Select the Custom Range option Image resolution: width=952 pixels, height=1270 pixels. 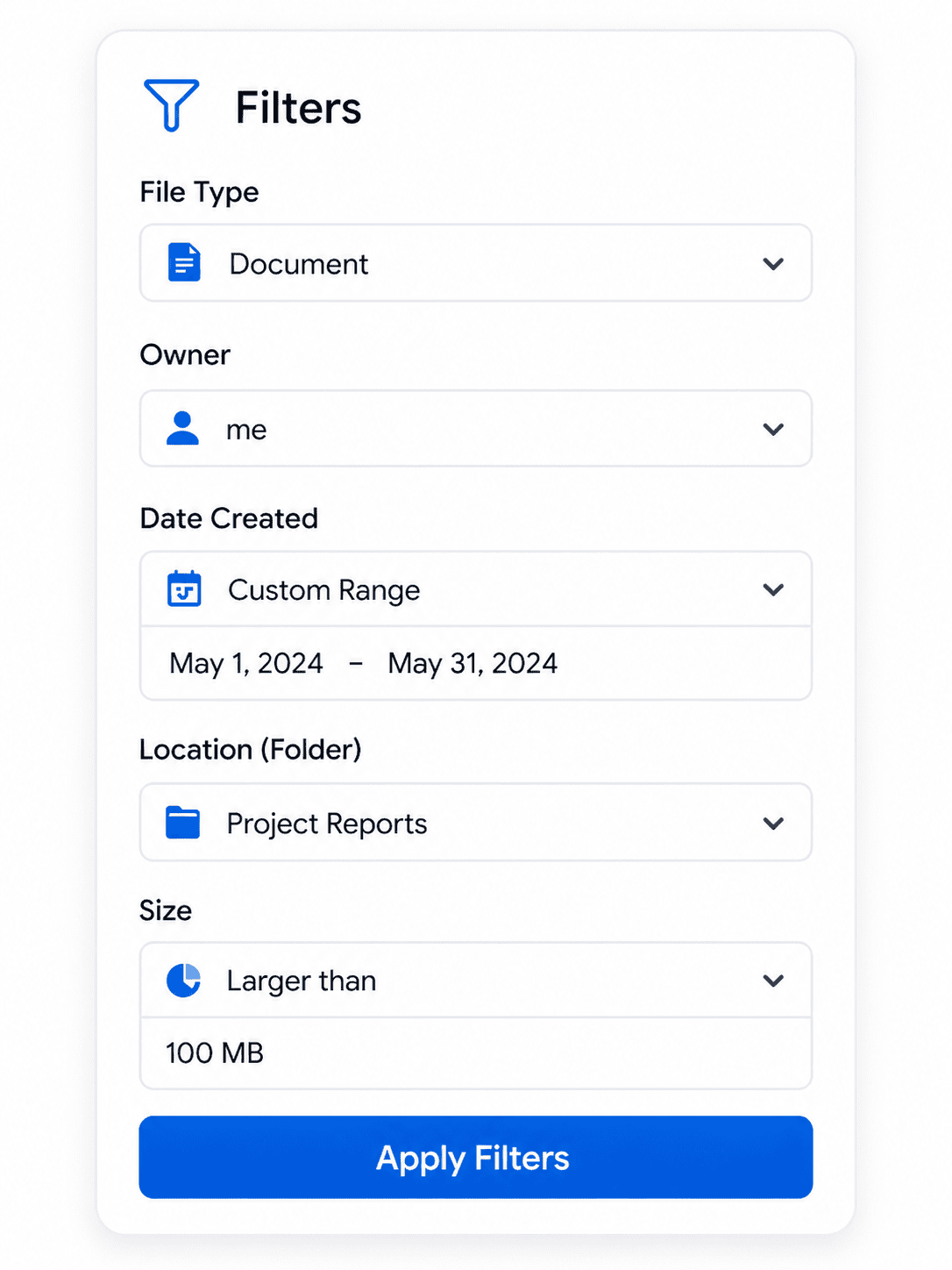[323, 589]
